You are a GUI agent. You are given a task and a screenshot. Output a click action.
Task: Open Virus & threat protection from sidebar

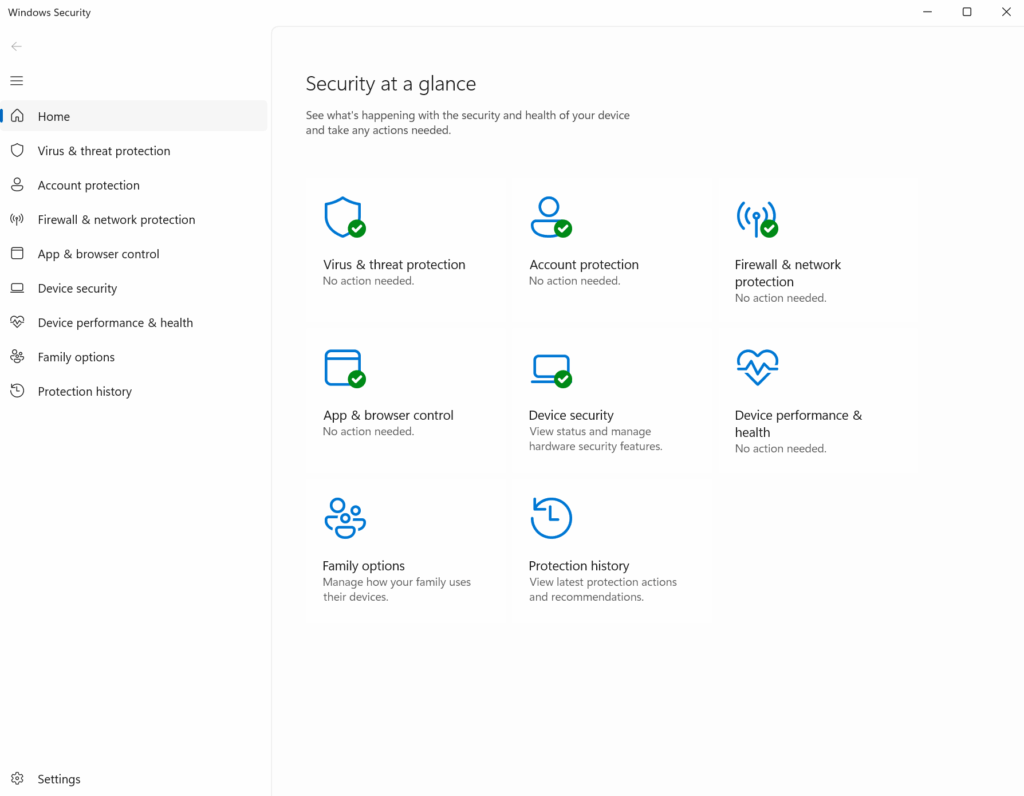pyautogui.click(x=104, y=151)
